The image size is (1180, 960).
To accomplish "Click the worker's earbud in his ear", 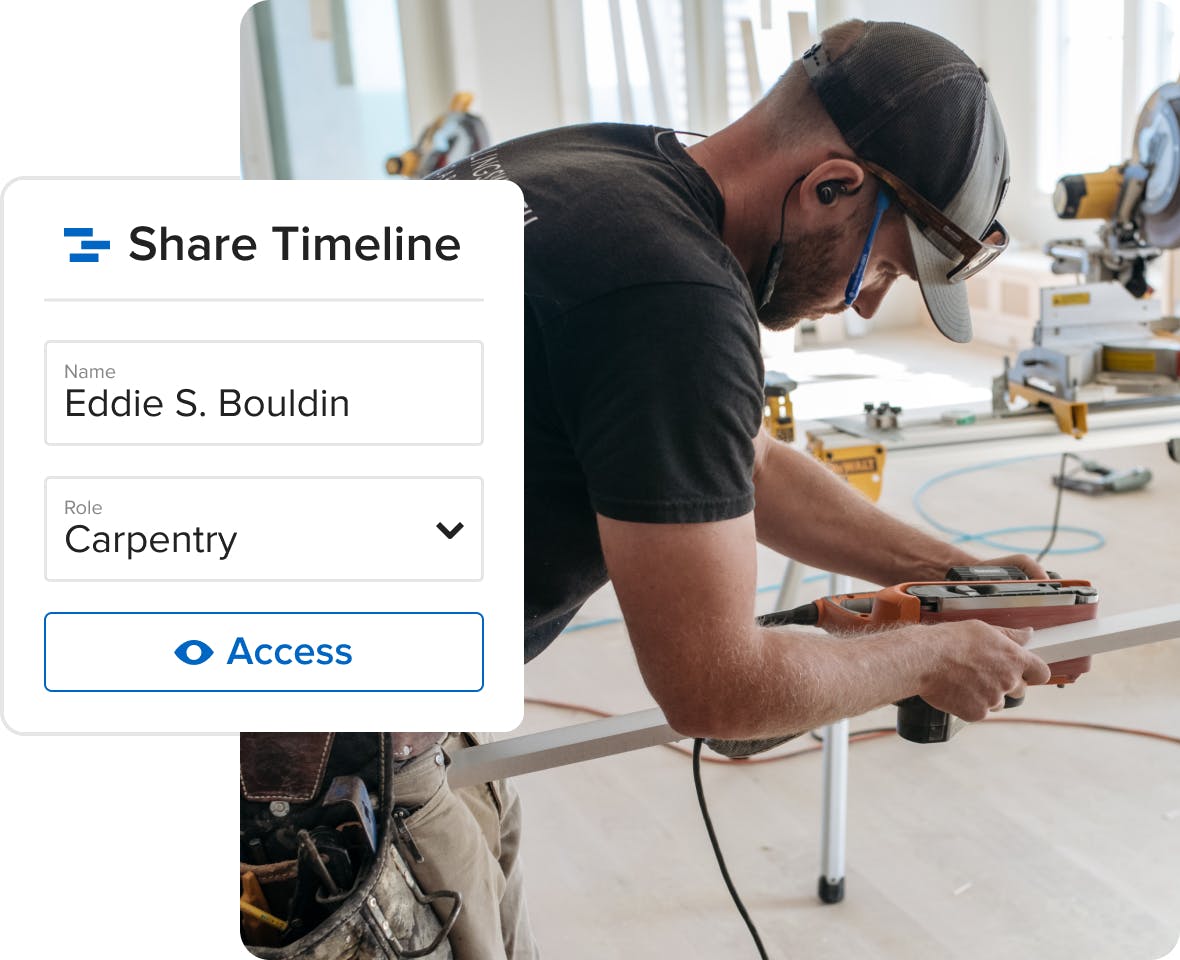I will pos(829,191).
